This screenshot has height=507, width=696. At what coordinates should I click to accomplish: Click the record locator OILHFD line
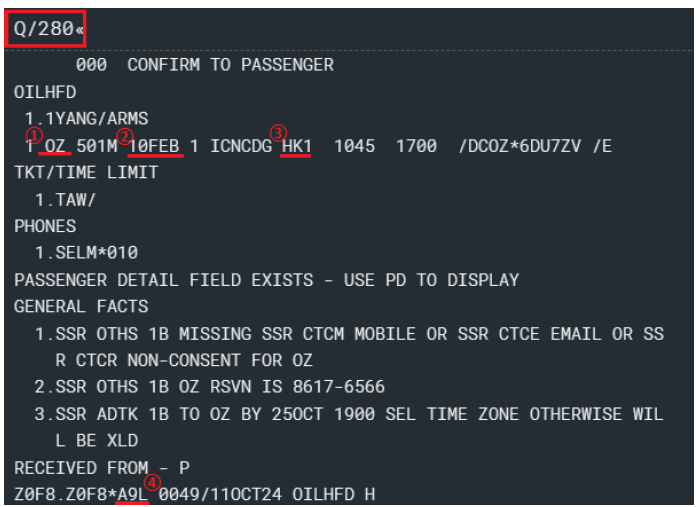45,92
